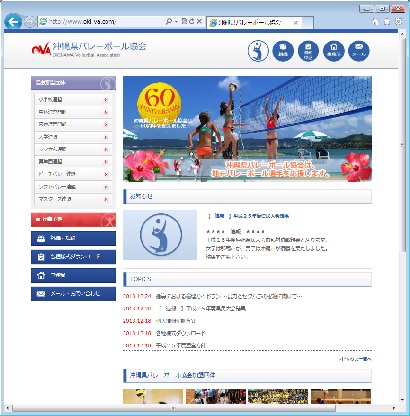
Task: Click the メール・お問い合わせ blue button
Action: (x=73, y=294)
